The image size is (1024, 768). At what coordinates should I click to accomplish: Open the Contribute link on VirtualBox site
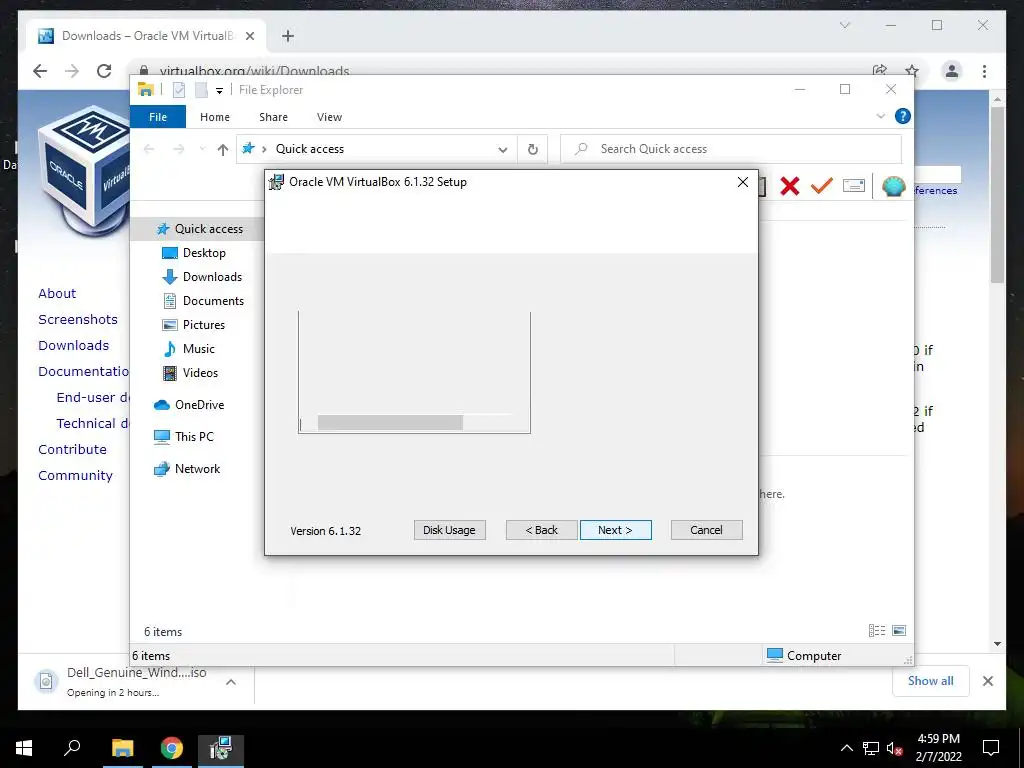point(72,449)
